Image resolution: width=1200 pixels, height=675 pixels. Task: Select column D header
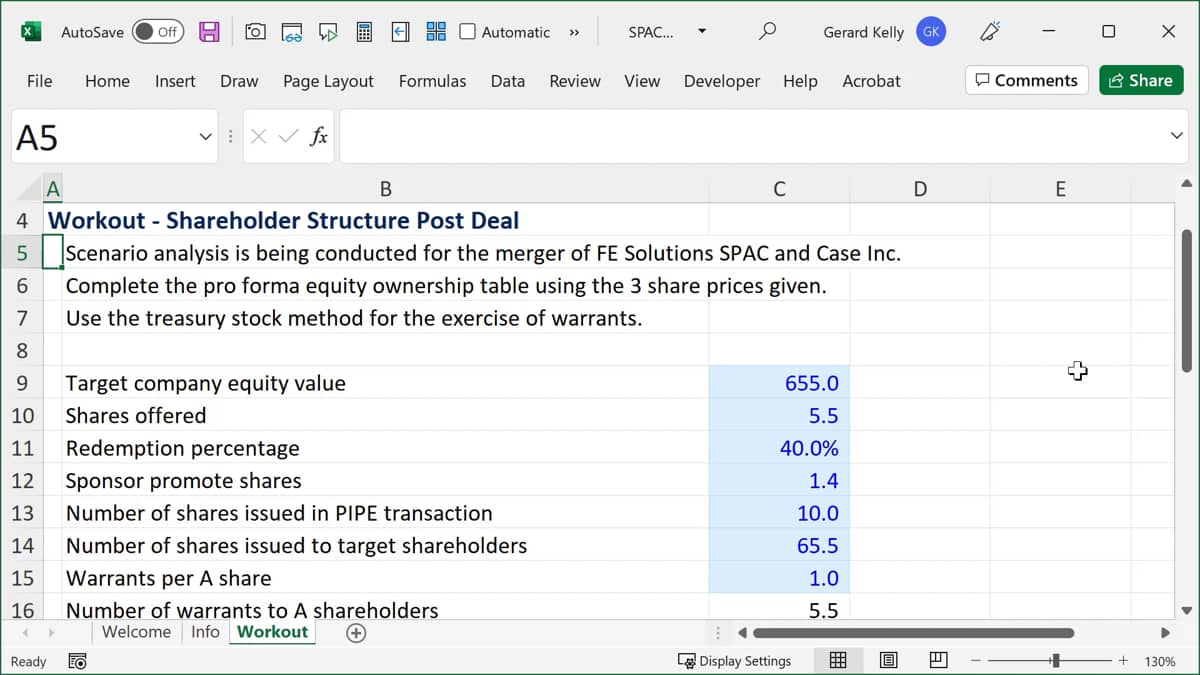point(920,189)
